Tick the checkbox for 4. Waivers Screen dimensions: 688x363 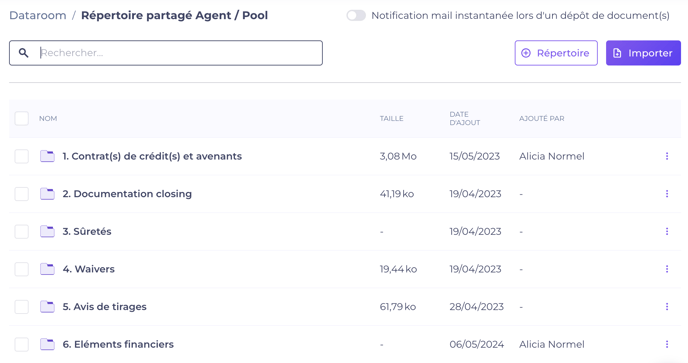[x=22, y=269]
